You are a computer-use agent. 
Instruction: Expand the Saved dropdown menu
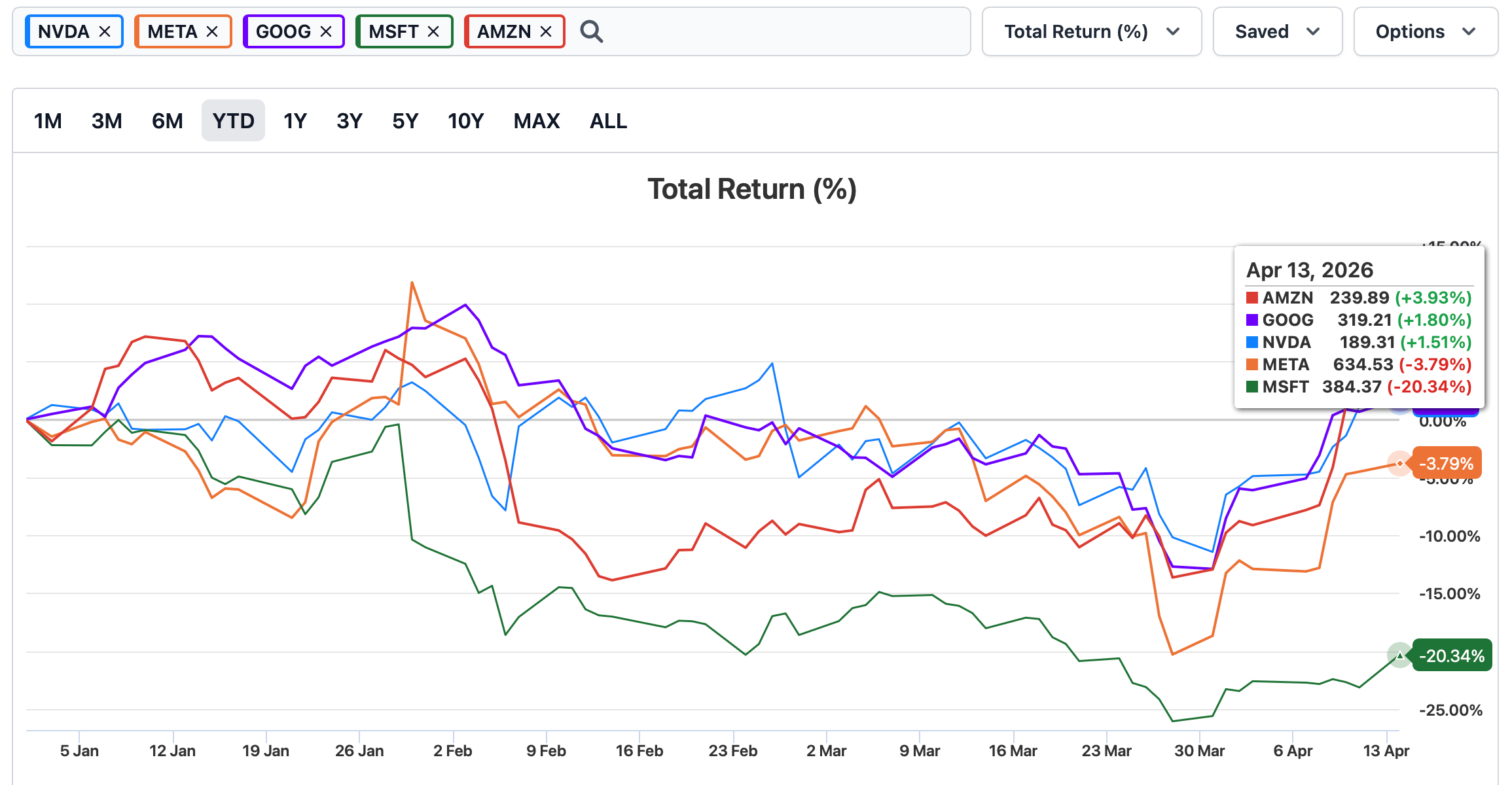point(1277,31)
